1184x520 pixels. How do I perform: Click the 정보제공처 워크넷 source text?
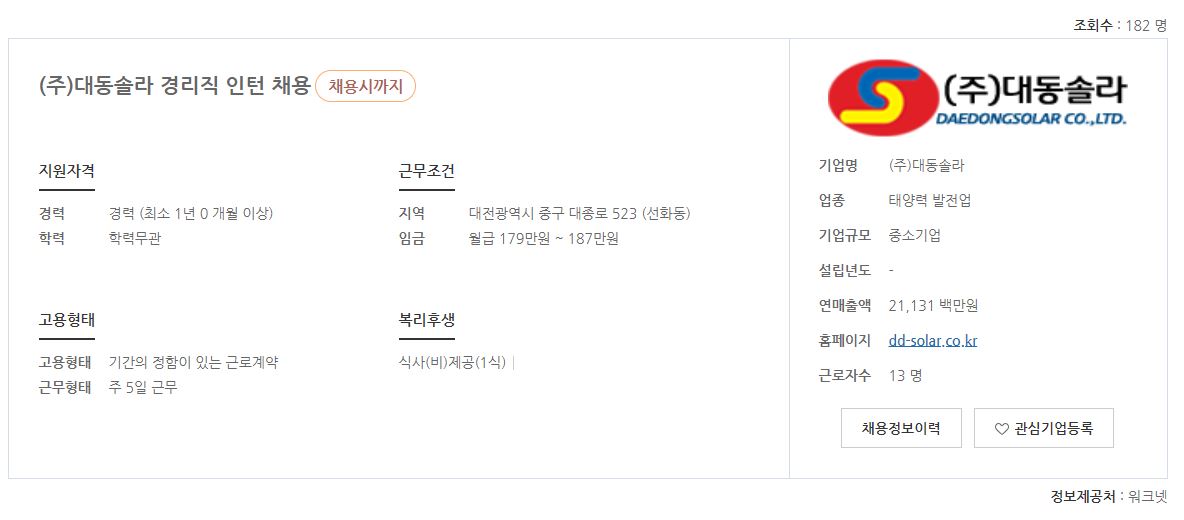(x=1109, y=497)
